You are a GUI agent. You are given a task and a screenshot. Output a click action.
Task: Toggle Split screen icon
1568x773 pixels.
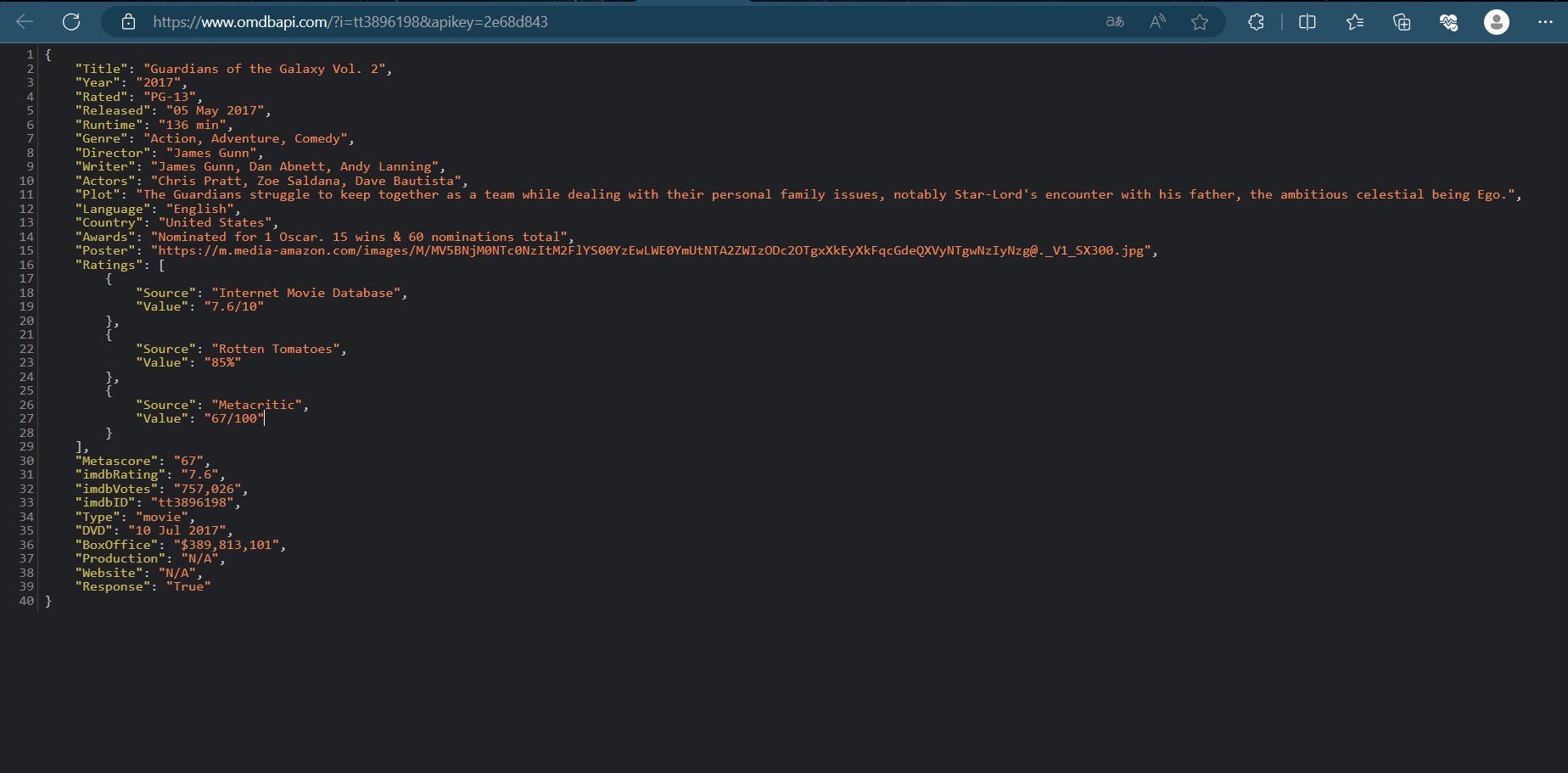[1308, 22]
